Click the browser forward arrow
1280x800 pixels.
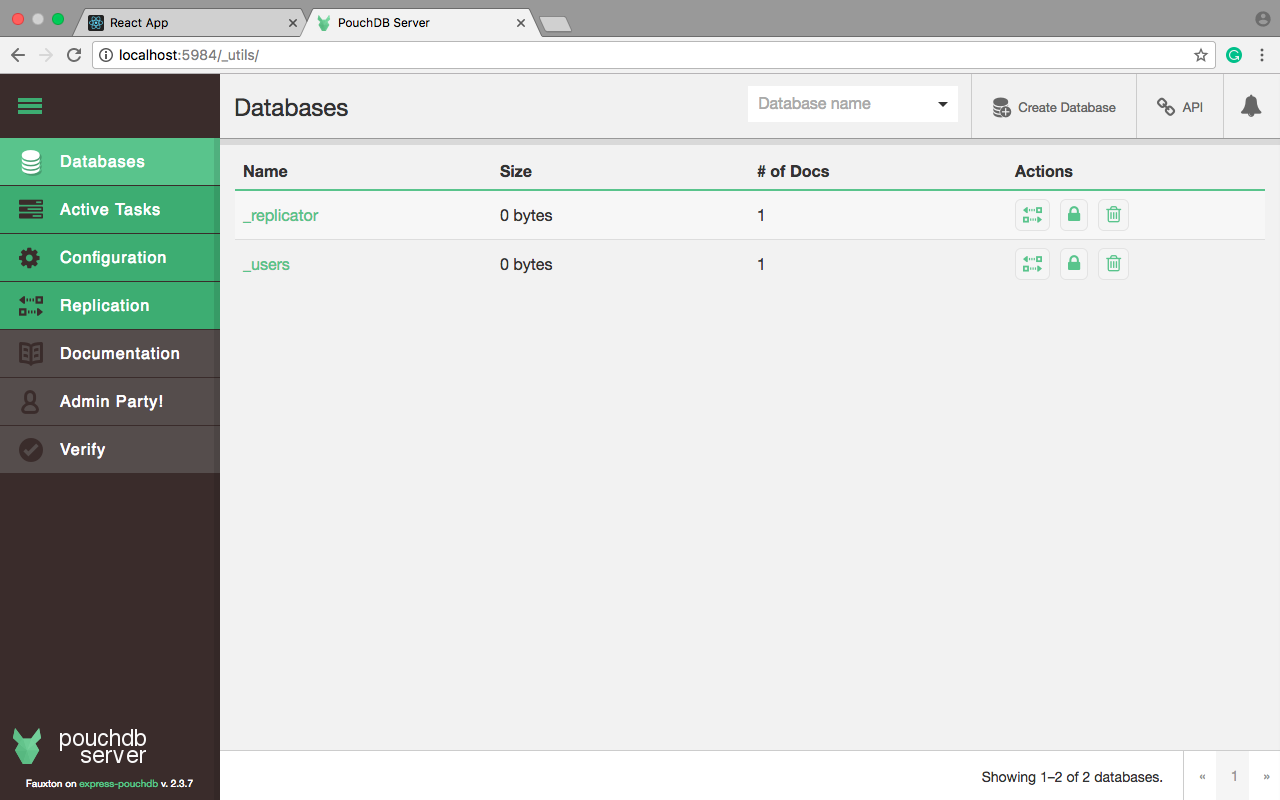[46, 55]
